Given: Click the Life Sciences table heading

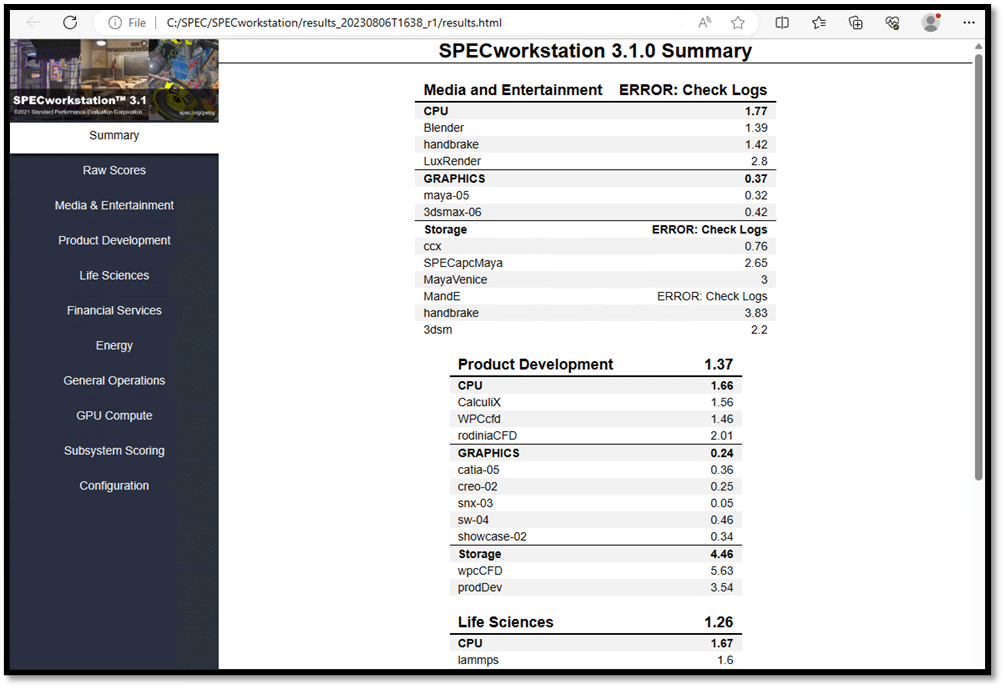Looking at the screenshot, I should pyautogui.click(x=505, y=622).
